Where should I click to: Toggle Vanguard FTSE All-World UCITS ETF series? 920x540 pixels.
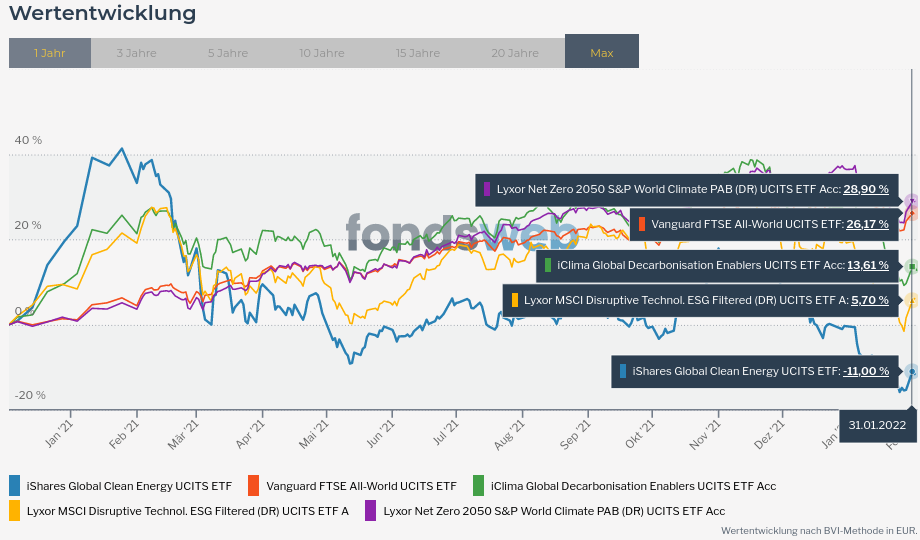[x=361, y=486]
